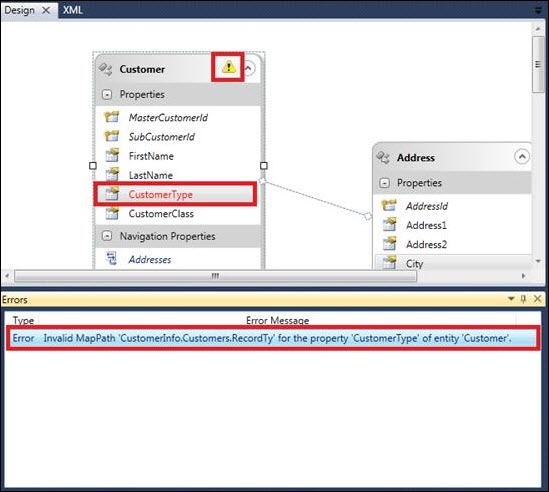
Task: Select the MasterCustomerId key property icon
Action: [x=112, y=117]
